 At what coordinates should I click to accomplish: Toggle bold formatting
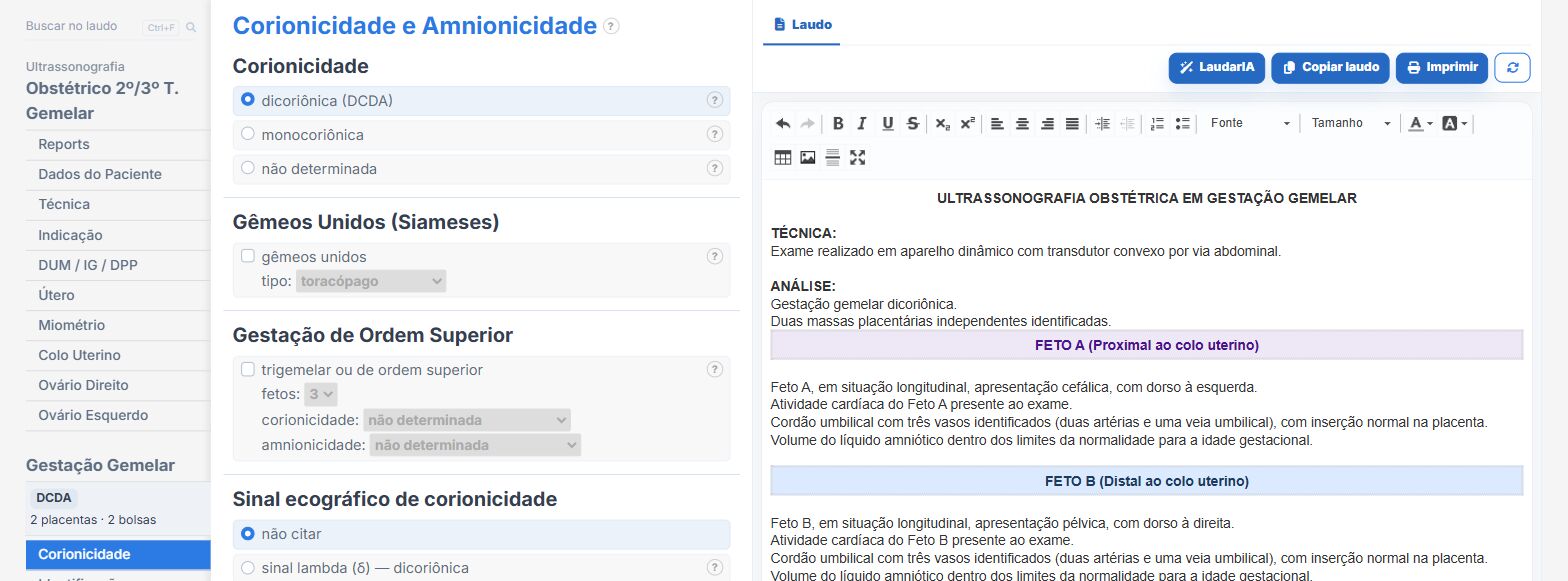838,123
